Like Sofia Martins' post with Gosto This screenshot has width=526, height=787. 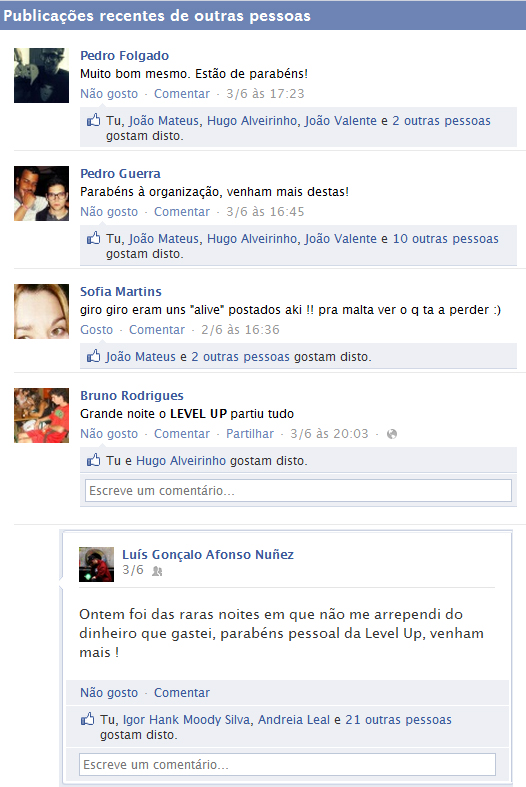(96, 330)
